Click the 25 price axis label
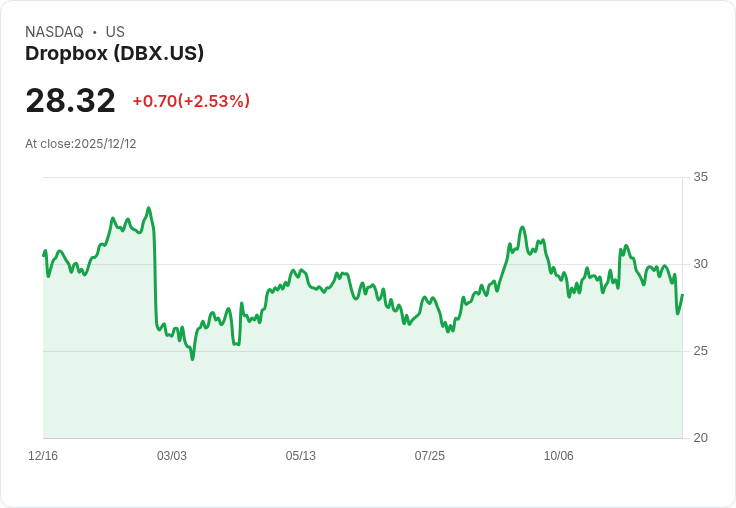 [700, 351]
